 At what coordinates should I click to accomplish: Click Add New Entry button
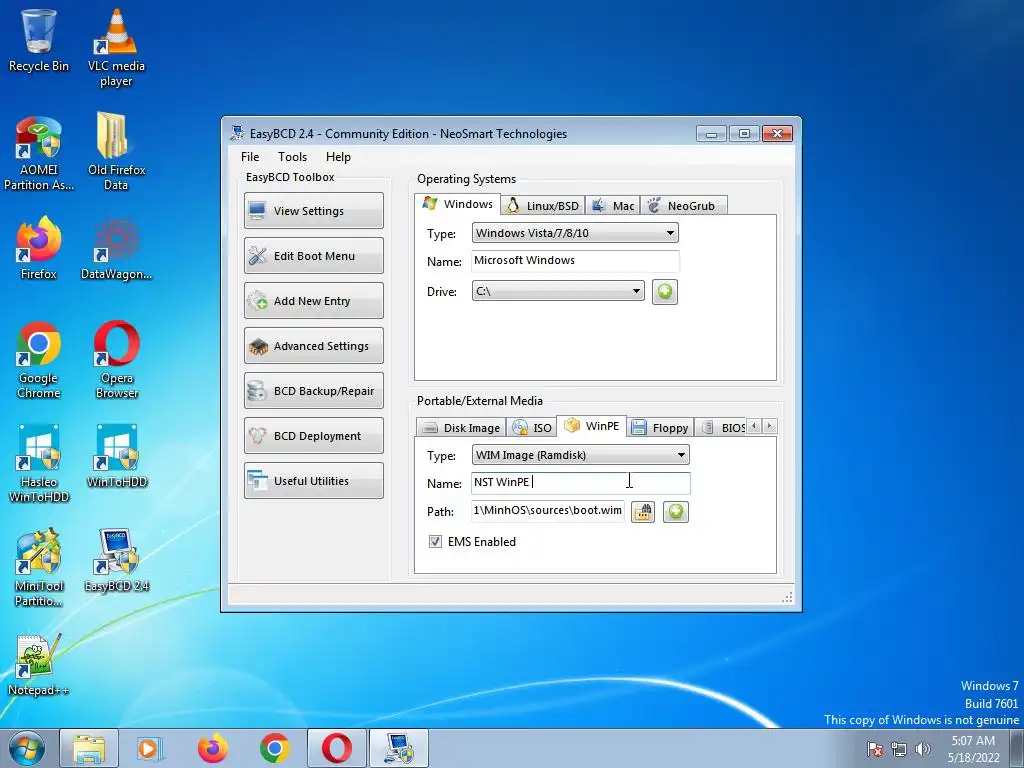[x=313, y=301]
